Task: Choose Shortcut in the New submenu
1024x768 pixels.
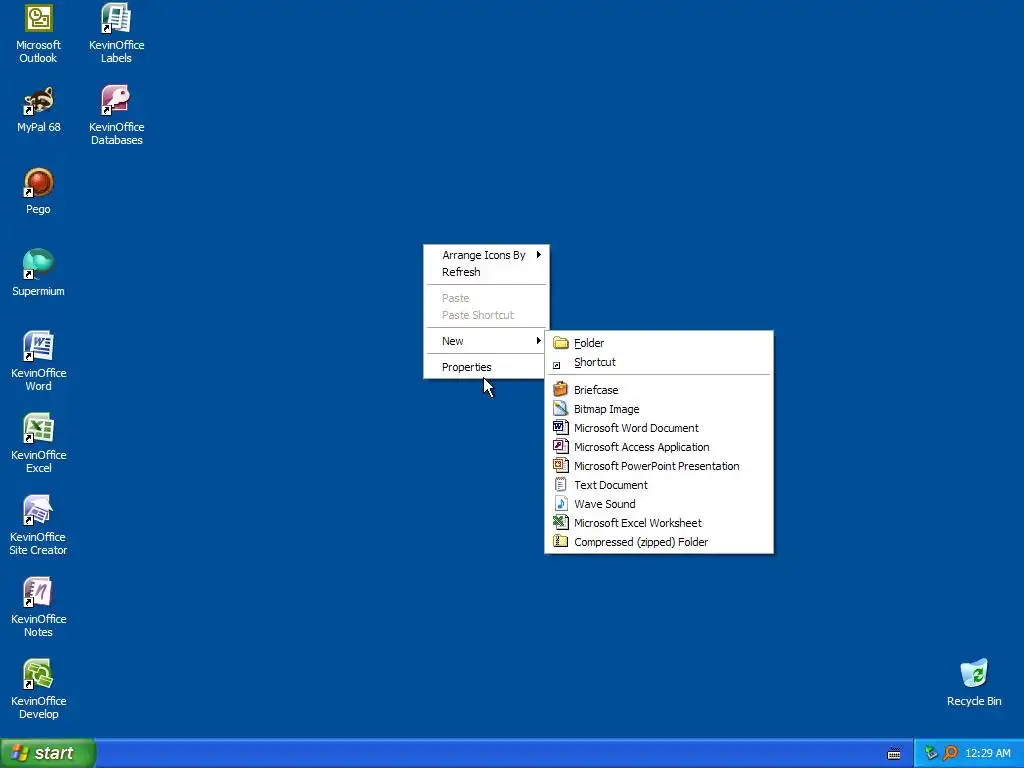Action: 659,362
